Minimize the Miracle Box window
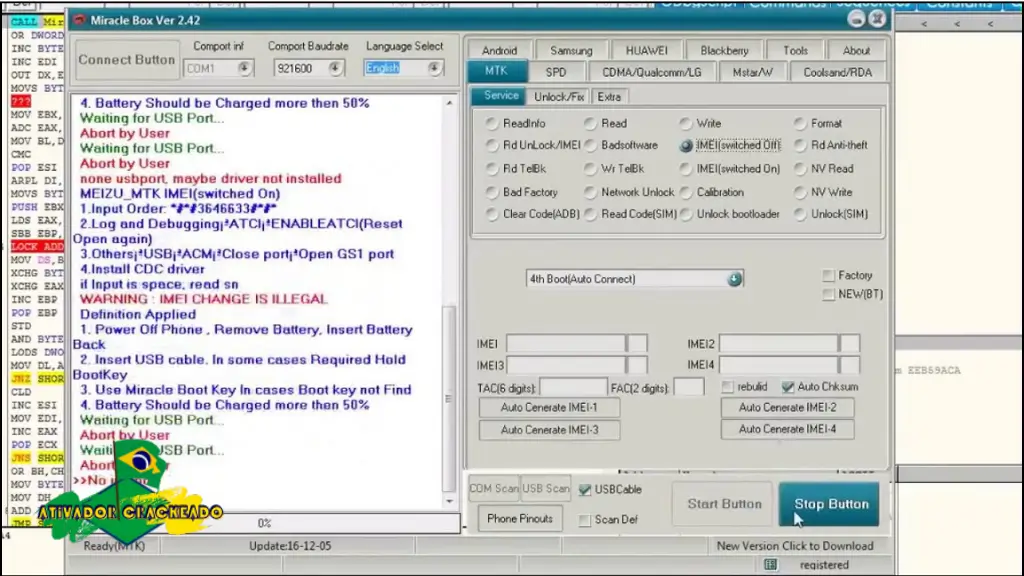Screen dimensions: 1024x576 click(856, 19)
